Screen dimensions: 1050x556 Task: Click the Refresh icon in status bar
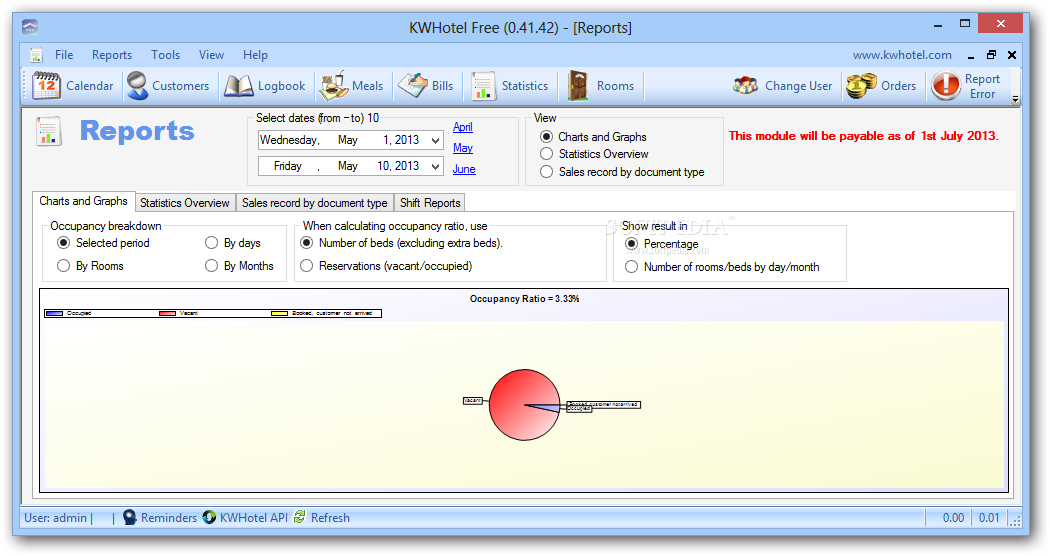[299, 517]
